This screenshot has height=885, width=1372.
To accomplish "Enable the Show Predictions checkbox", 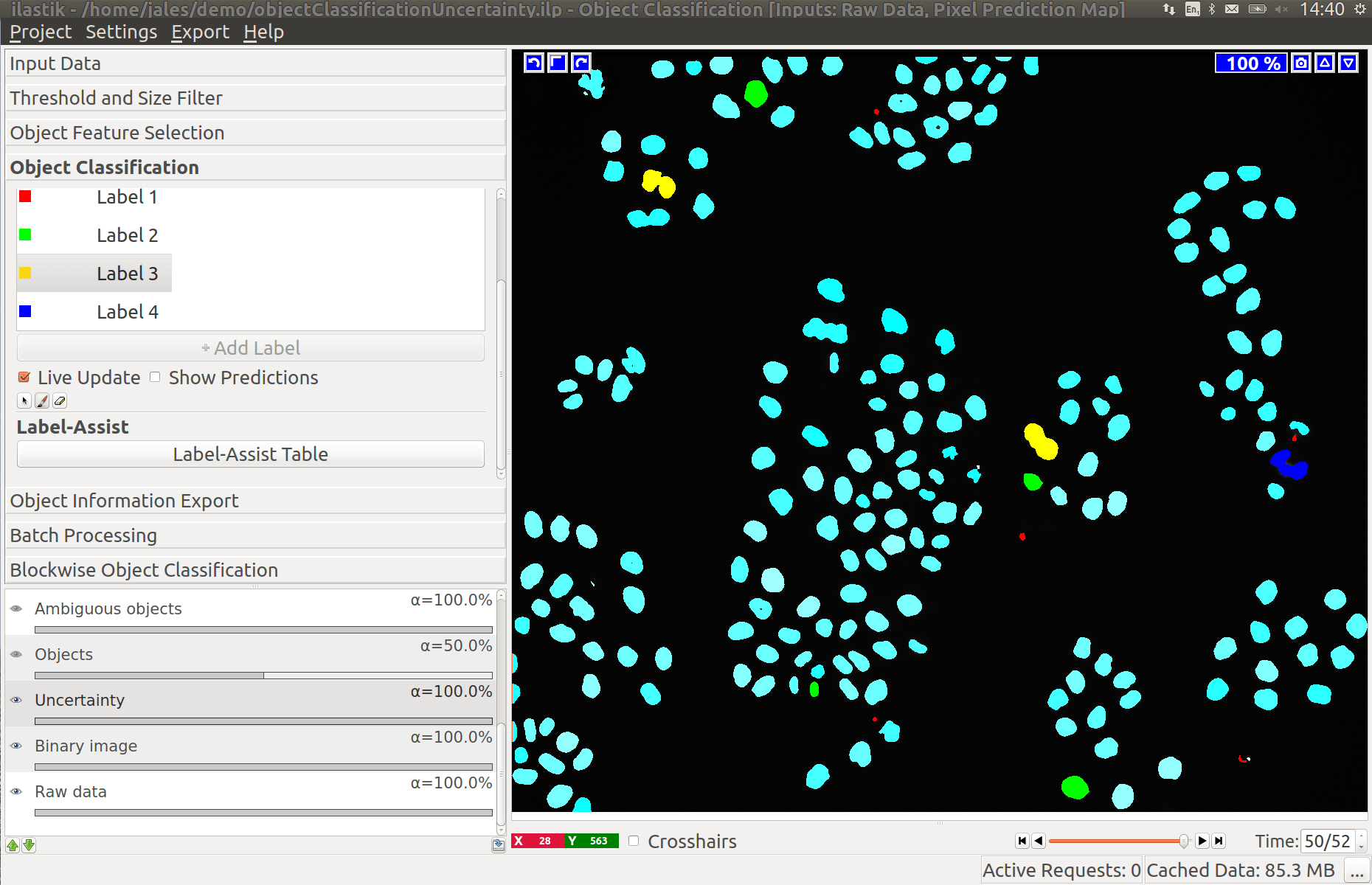I will coord(155,377).
